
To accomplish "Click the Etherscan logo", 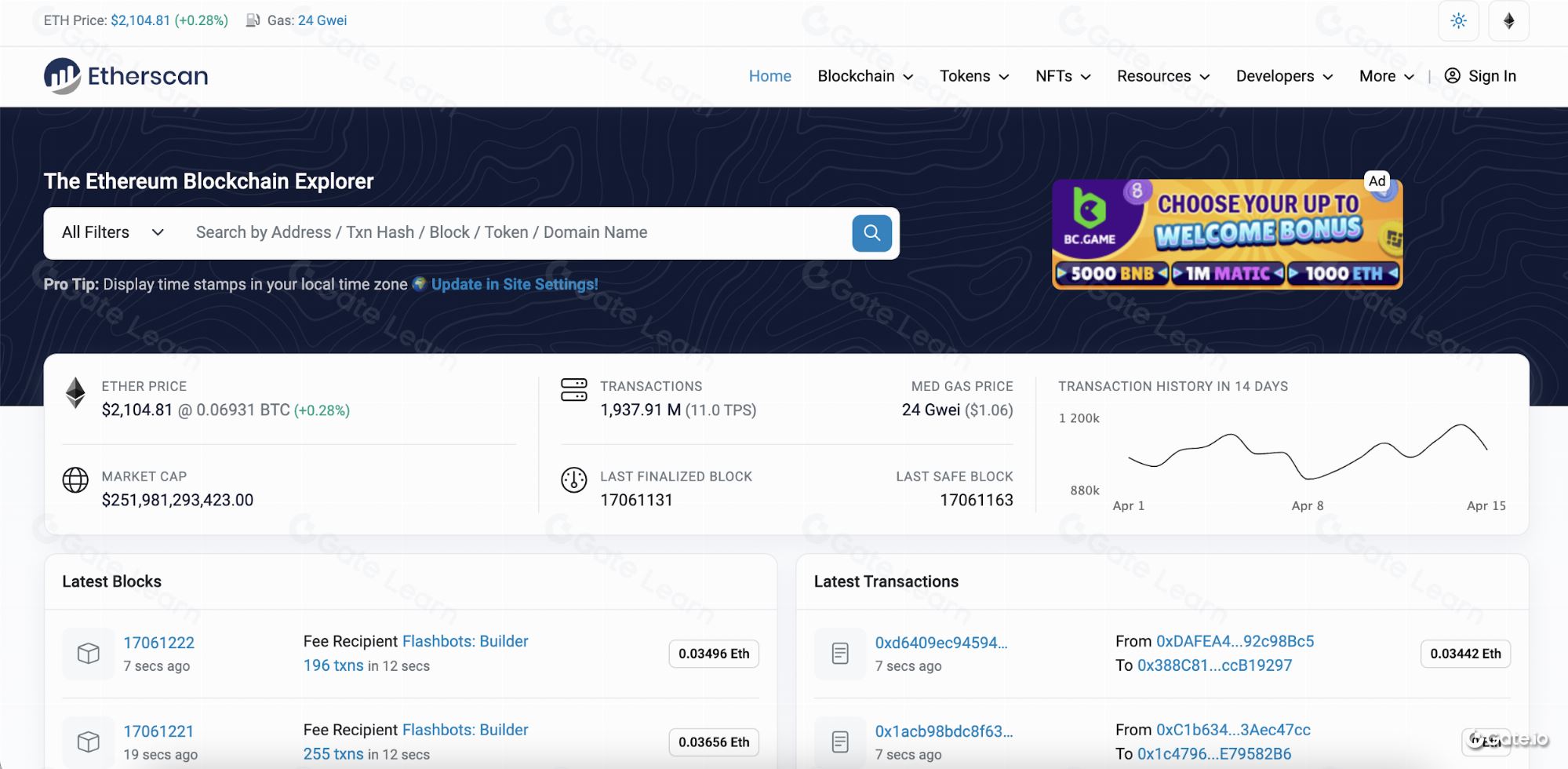I will click(x=125, y=75).
